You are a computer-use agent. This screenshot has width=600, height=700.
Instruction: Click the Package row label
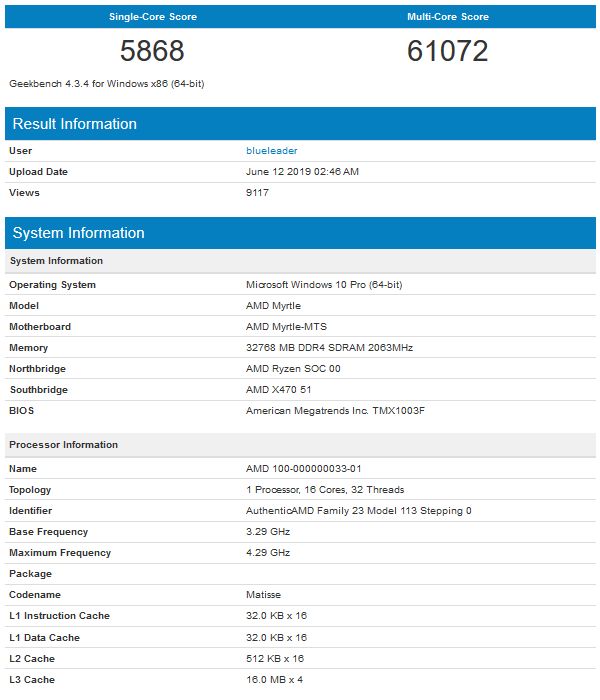(x=30, y=574)
